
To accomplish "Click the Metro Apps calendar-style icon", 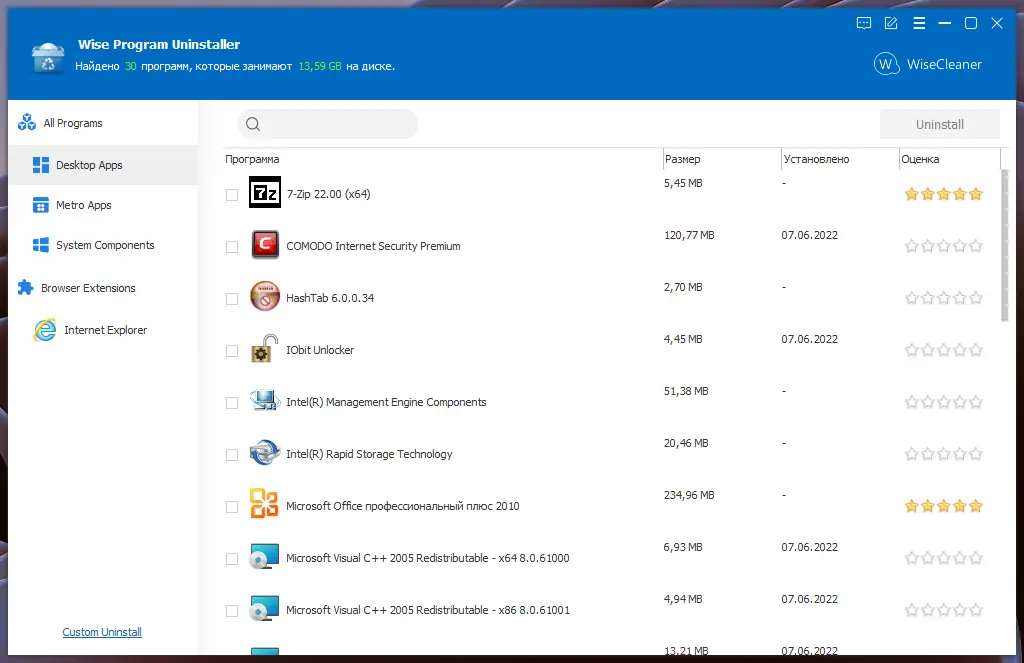I will tap(40, 205).
